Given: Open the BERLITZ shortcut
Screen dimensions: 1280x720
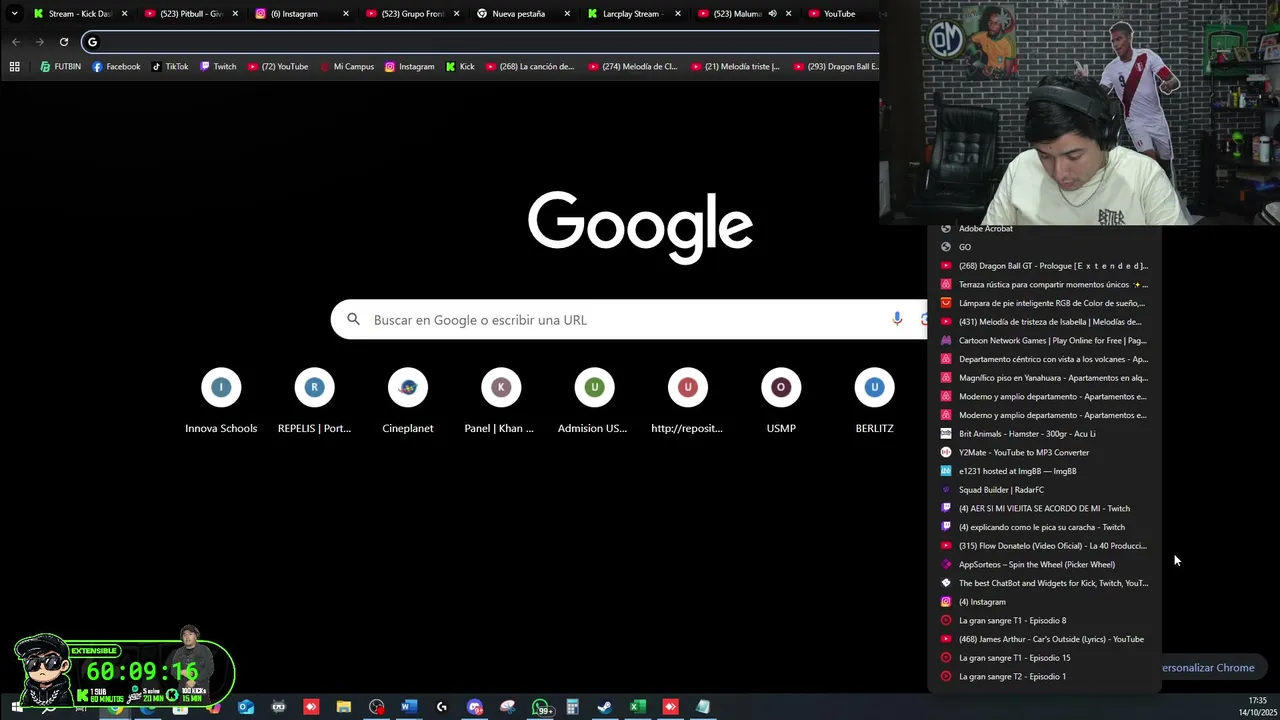Looking at the screenshot, I should coord(874,402).
